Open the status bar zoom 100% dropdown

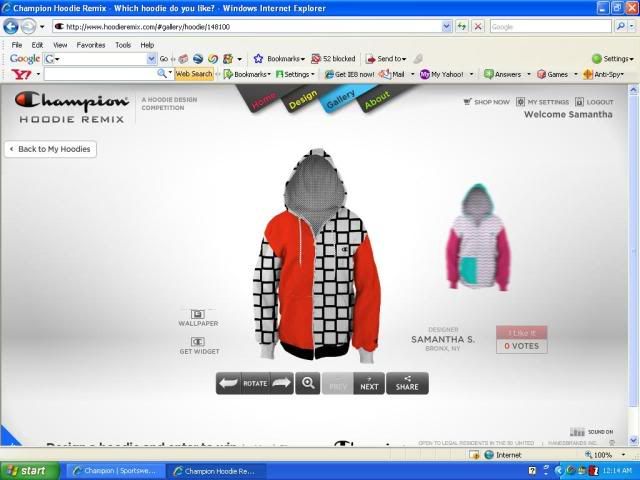pos(623,455)
